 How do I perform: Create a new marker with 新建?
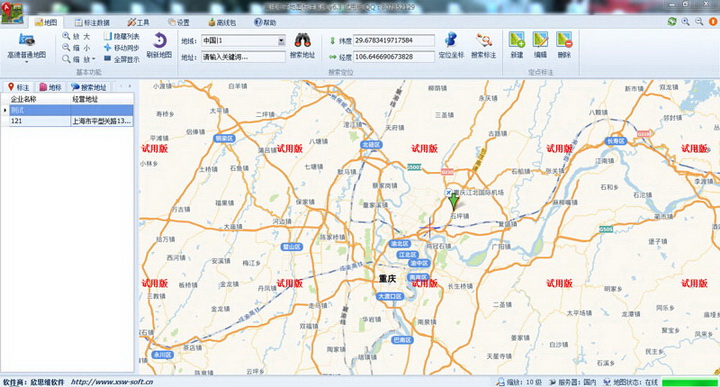(517, 45)
